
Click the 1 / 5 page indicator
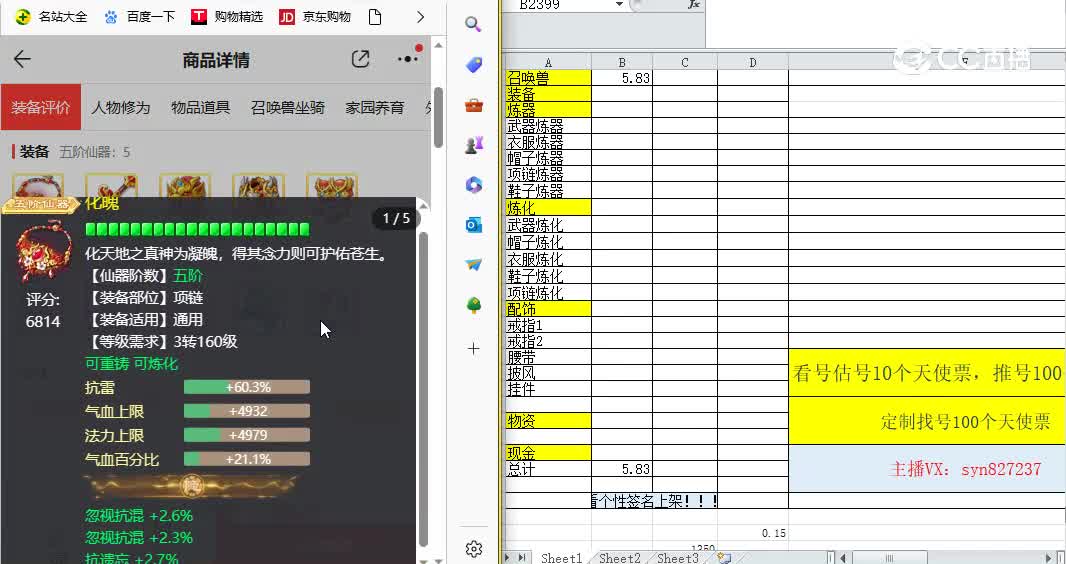[396, 218]
